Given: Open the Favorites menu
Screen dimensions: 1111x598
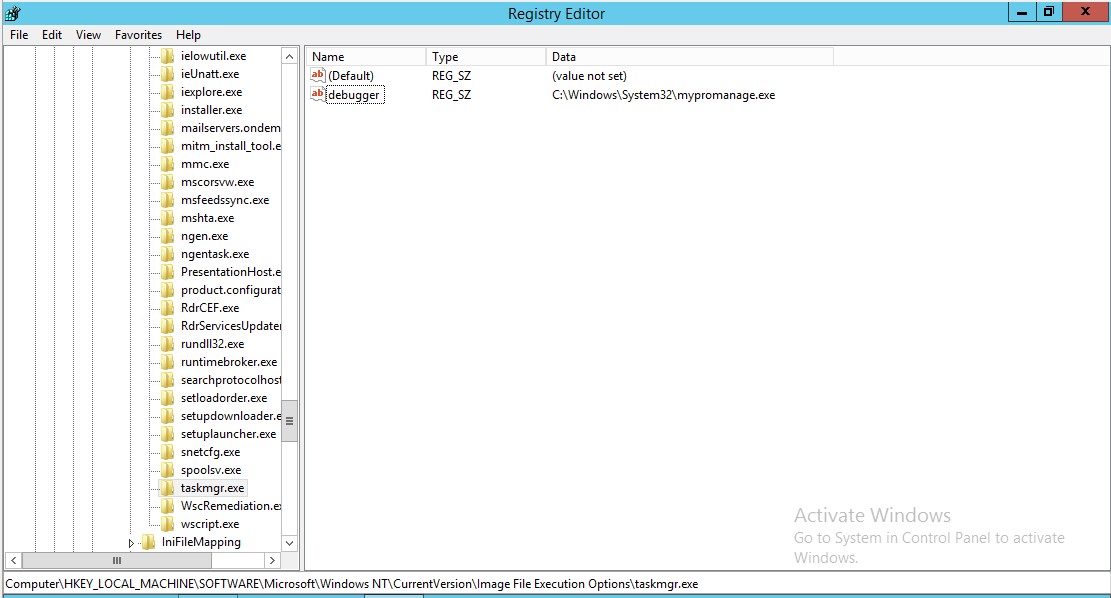Looking at the screenshot, I should (x=138, y=34).
